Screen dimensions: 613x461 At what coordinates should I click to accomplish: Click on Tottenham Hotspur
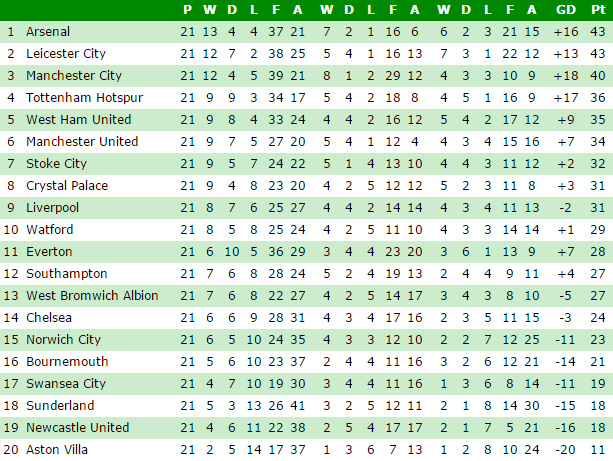pyautogui.click(x=70, y=98)
